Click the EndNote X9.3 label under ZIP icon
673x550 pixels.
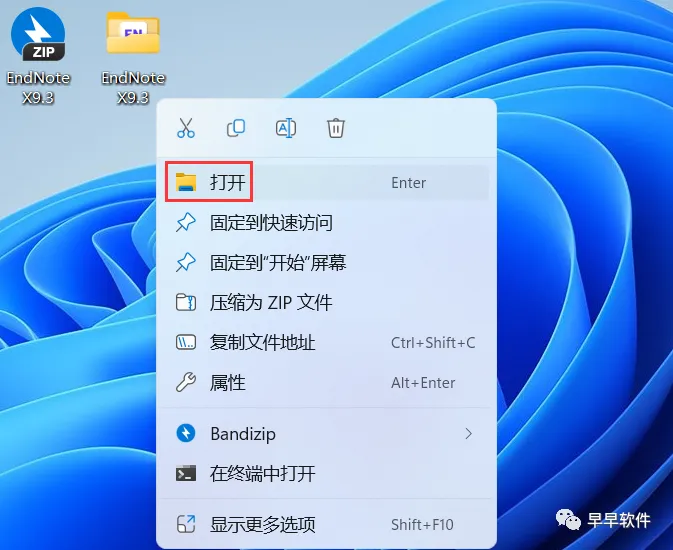38,88
